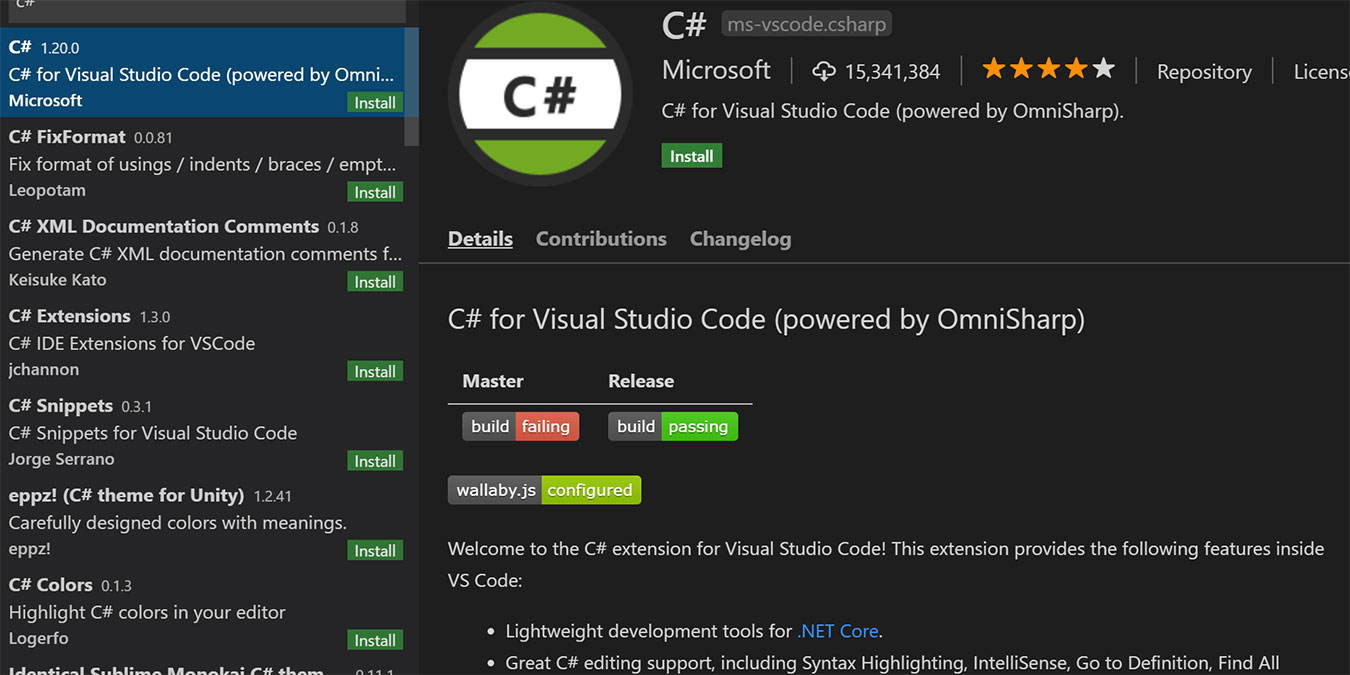Install C# XML Documentation Comments extension
The height and width of the screenshot is (675, 1350).
pos(375,282)
